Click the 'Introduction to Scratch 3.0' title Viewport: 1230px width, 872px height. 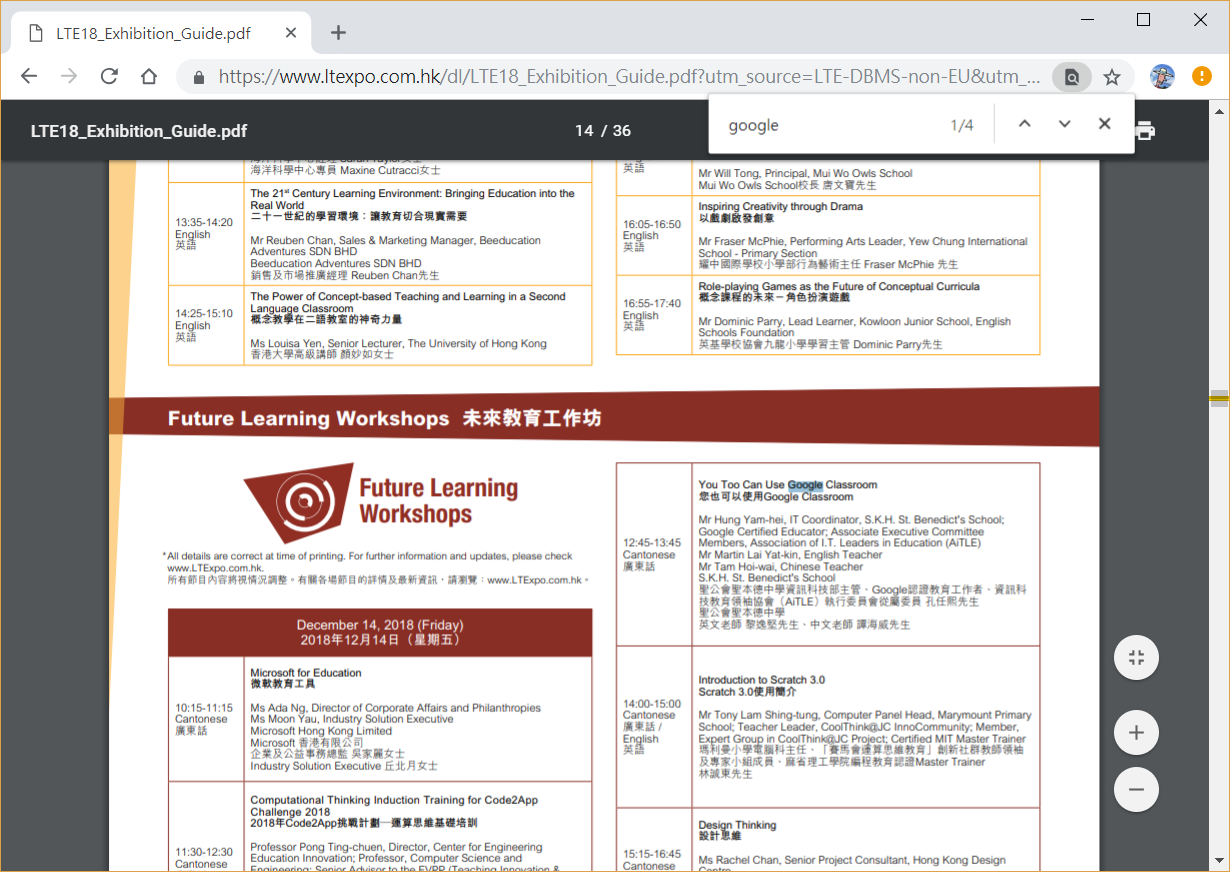[762, 680]
